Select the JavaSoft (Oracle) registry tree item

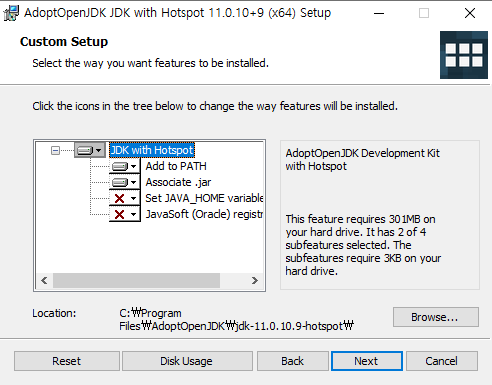click(x=204, y=214)
